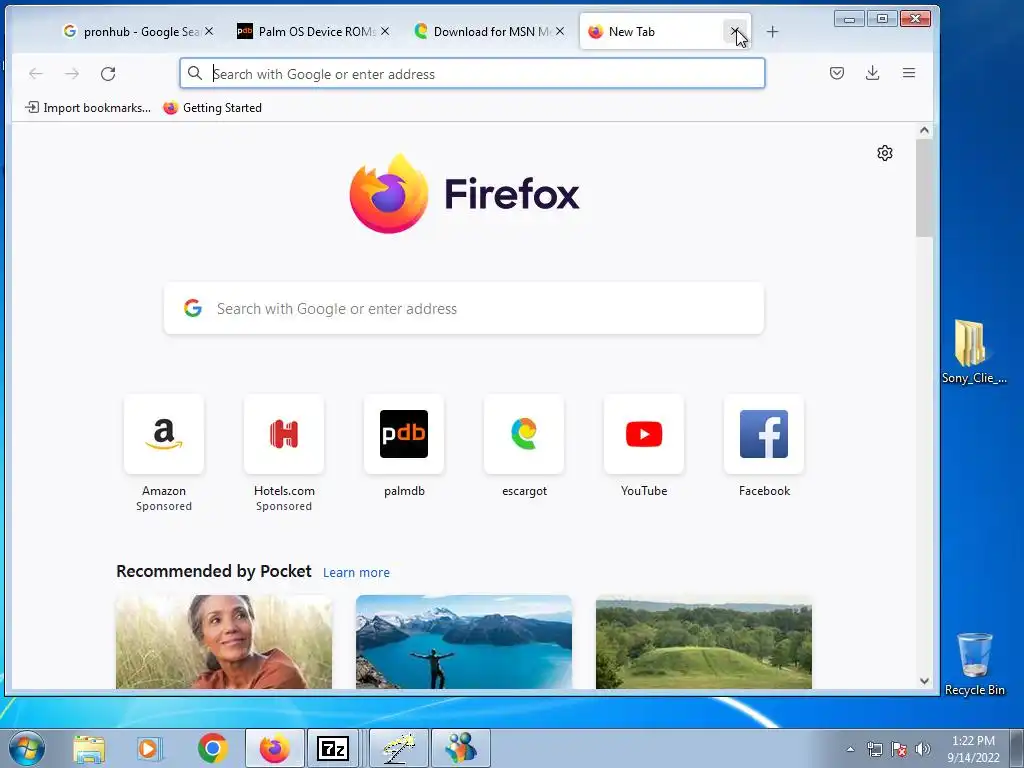Viewport: 1024px width, 768px height.
Task: Go back using the back arrow
Action: point(36,74)
